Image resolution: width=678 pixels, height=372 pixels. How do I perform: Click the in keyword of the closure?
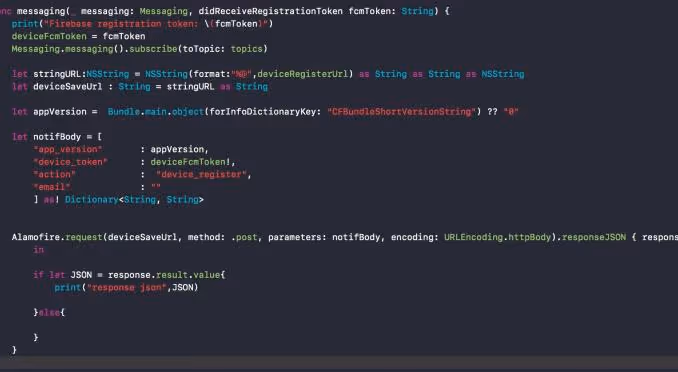coord(38,250)
